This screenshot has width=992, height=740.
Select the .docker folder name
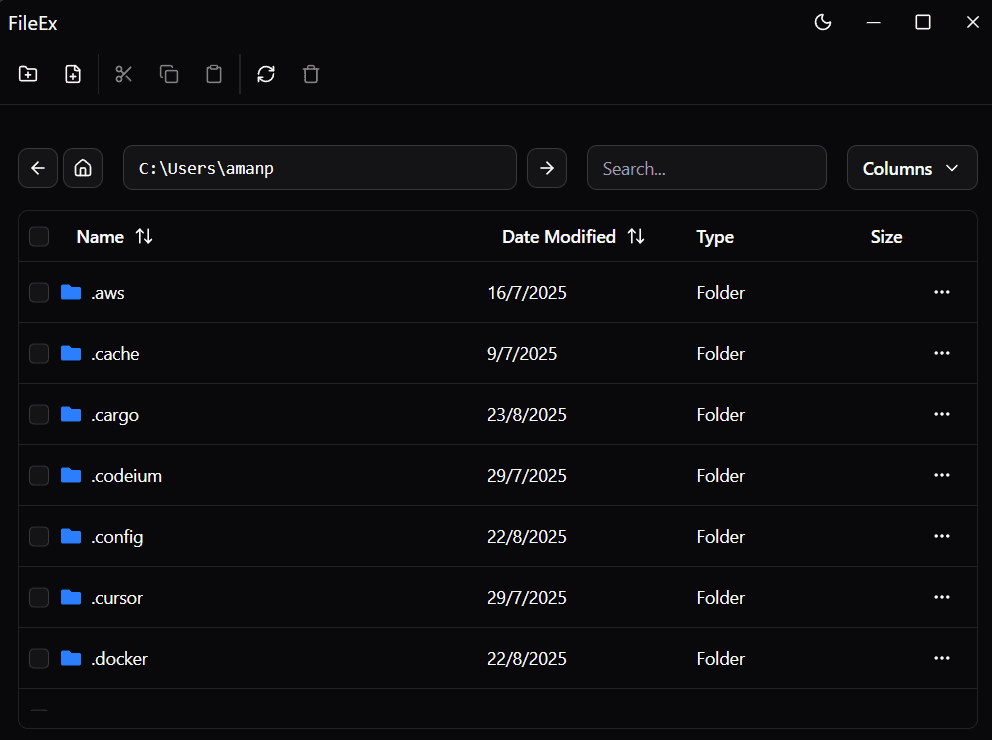pyautogui.click(x=120, y=658)
